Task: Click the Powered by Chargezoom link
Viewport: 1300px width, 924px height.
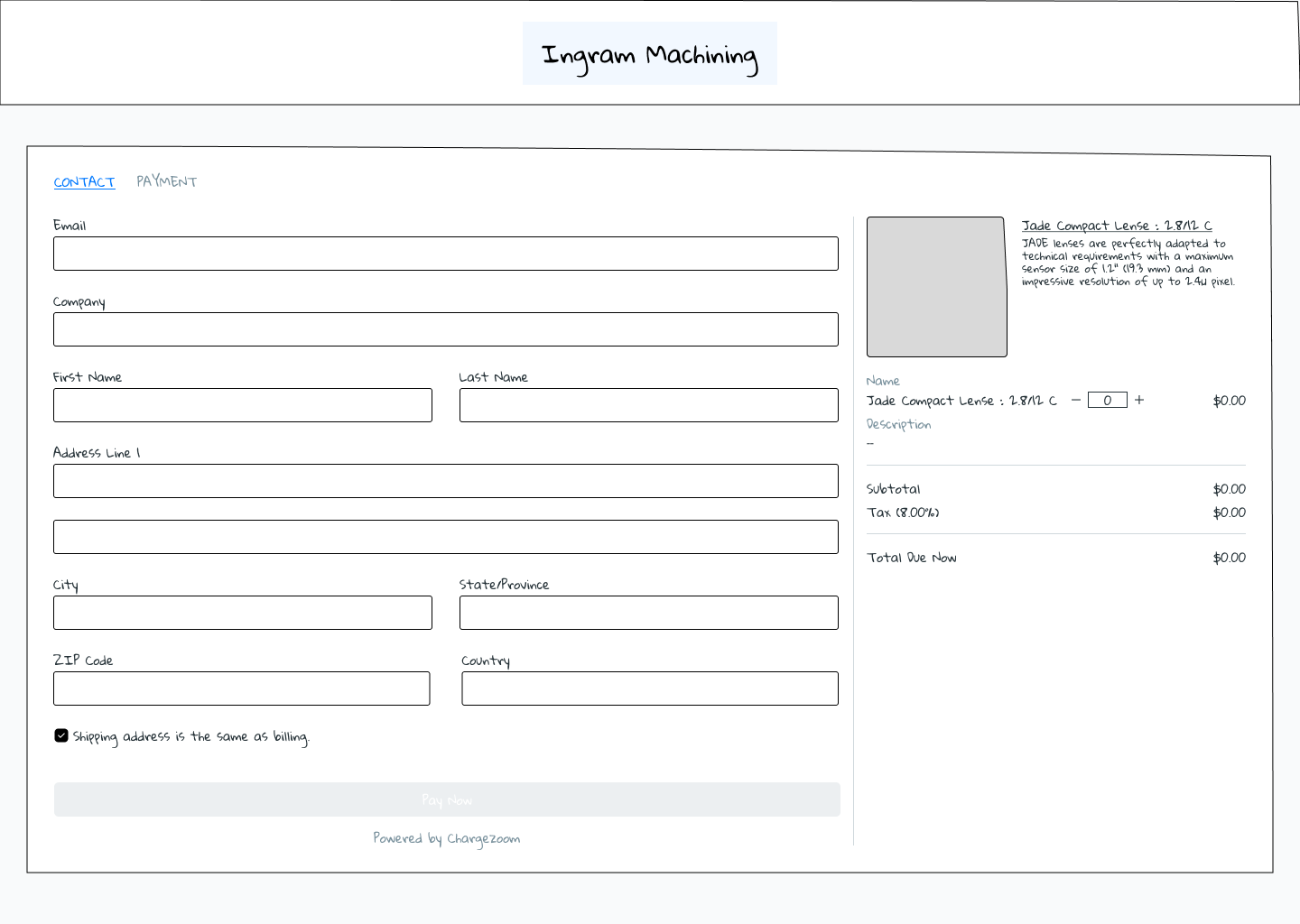Action: coord(447,838)
